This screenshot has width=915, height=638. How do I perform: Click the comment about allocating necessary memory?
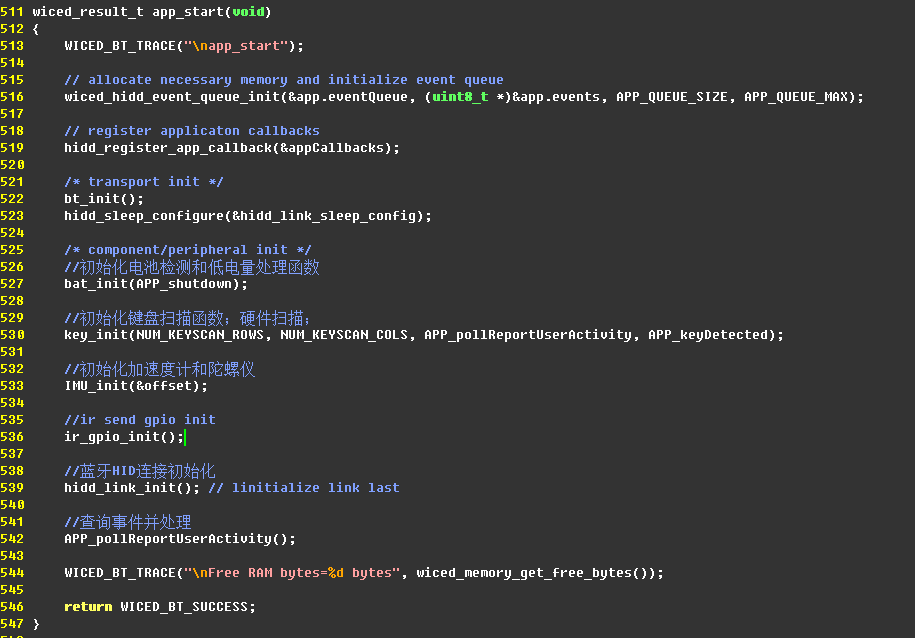tap(284, 80)
